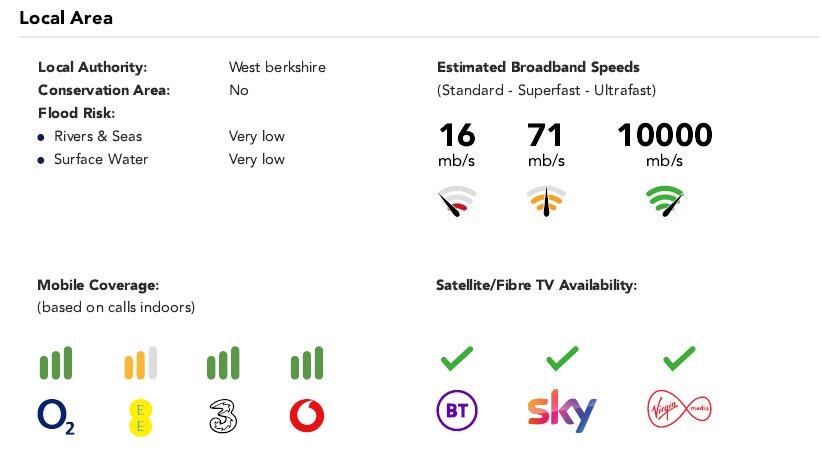Click the green signal bars above O2

pos(56,364)
